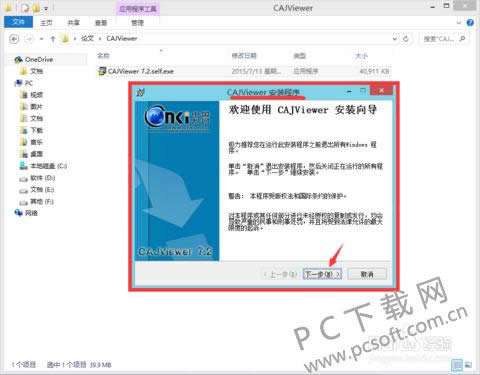
Task: Click the search CAJViewer input box
Action: [x=444, y=39]
